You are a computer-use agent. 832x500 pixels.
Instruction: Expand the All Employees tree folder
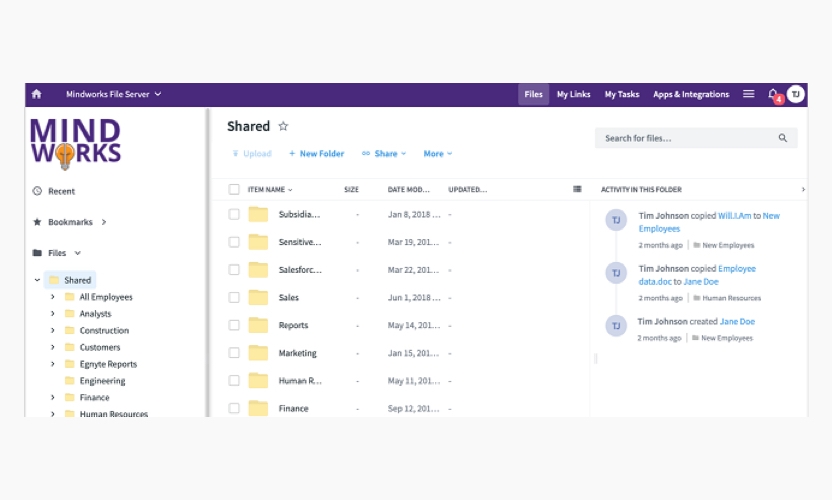[x=53, y=297]
